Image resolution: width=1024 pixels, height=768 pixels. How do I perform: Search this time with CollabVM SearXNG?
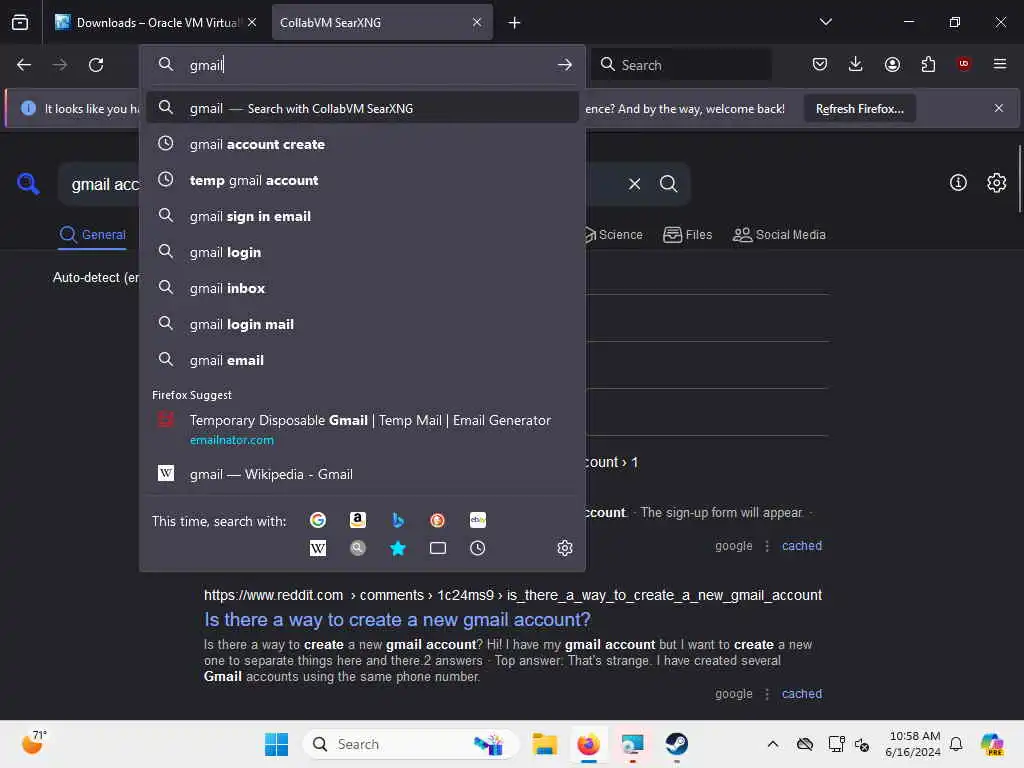pyautogui.click(x=357, y=548)
